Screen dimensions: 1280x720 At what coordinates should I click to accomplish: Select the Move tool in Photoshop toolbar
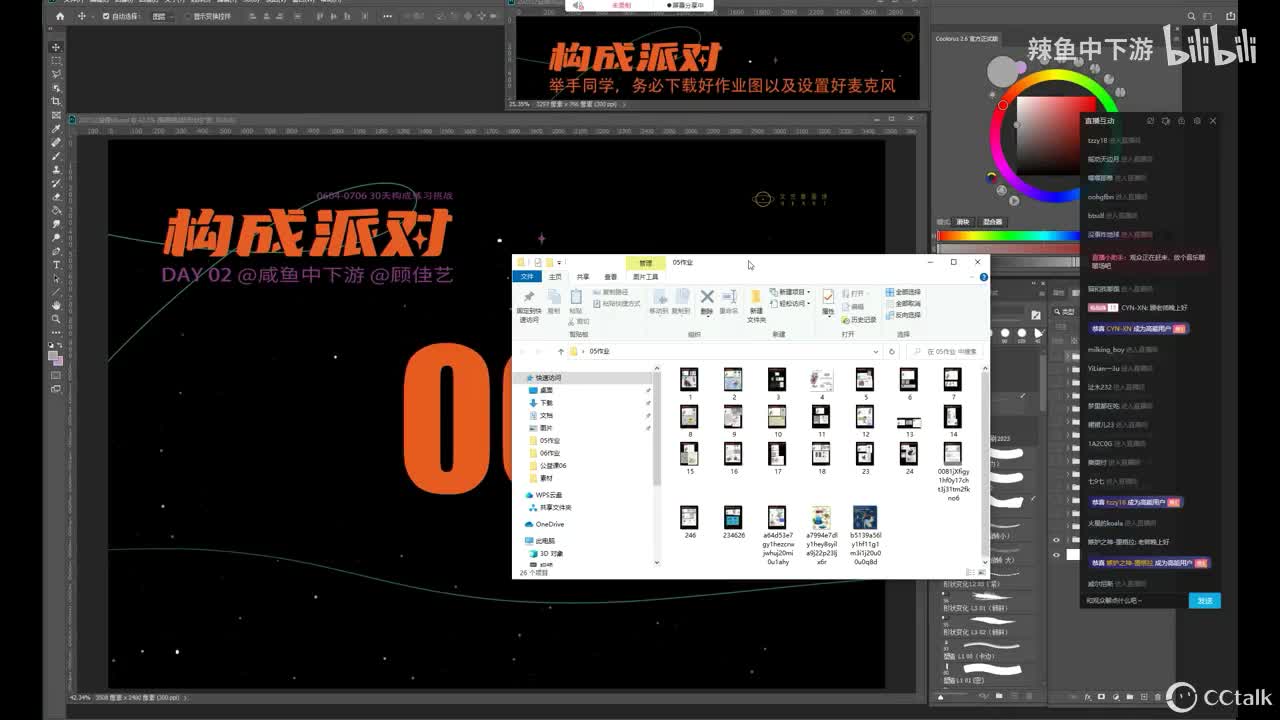pyautogui.click(x=56, y=47)
